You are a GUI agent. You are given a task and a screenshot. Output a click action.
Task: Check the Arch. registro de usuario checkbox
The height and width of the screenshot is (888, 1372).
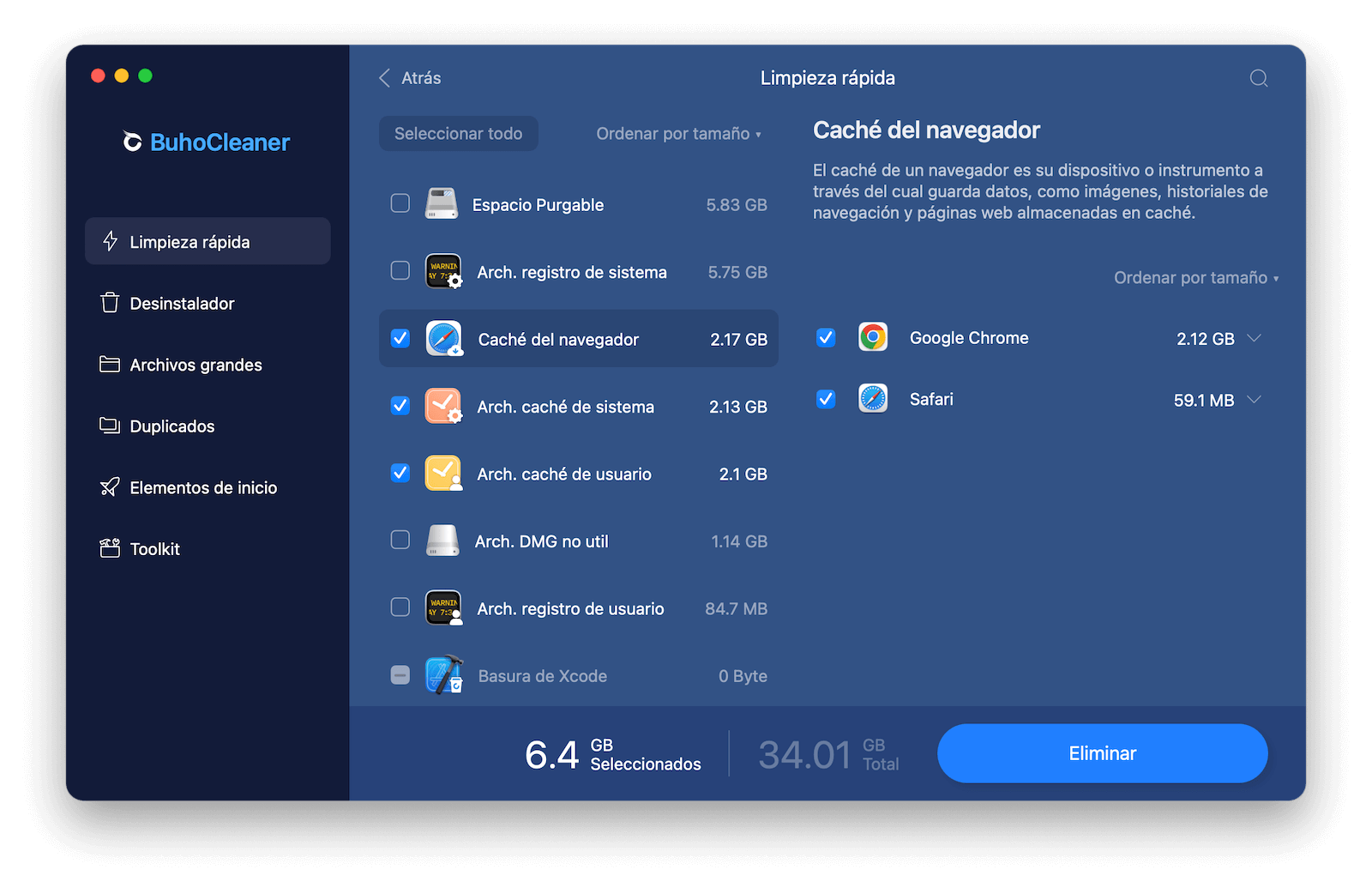400,607
